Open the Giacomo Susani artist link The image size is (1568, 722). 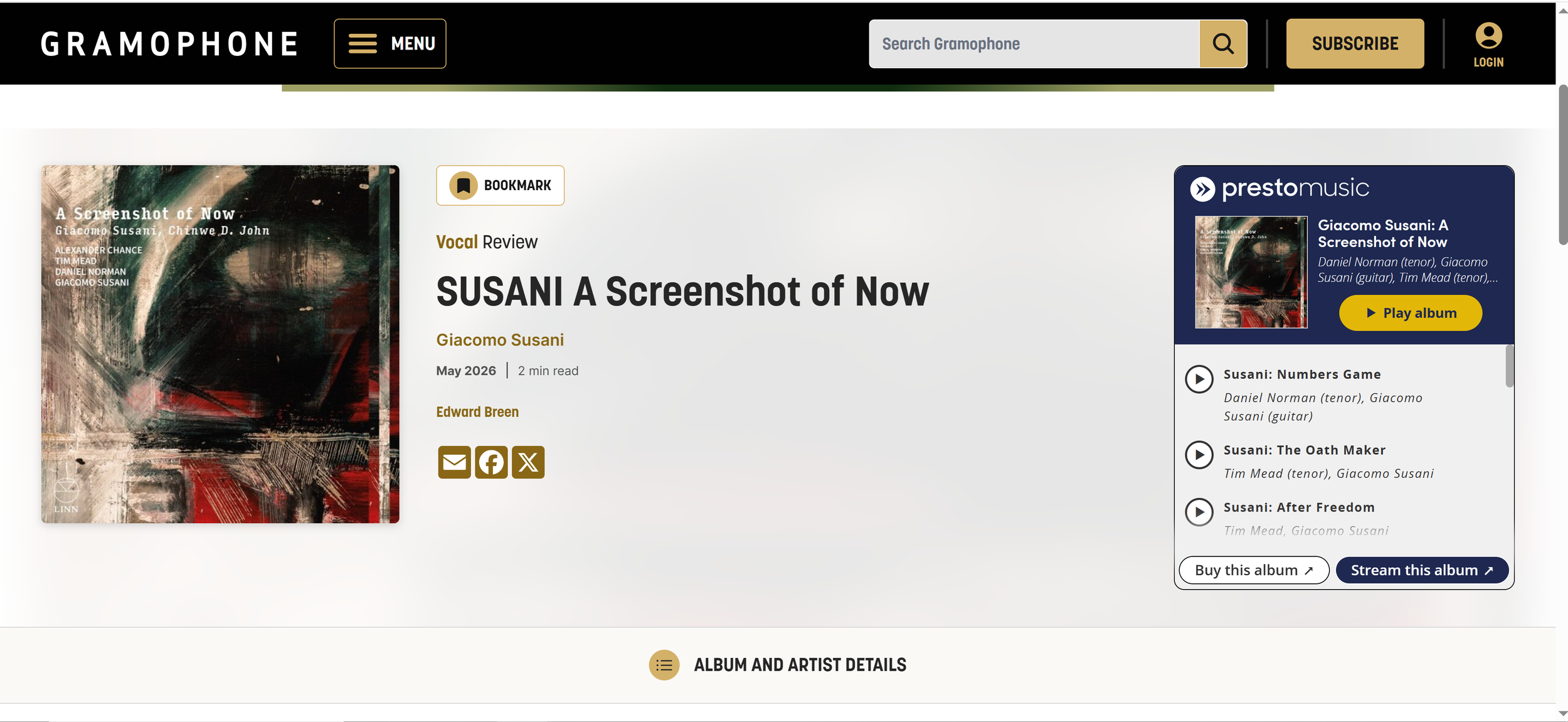pos(500,339)
